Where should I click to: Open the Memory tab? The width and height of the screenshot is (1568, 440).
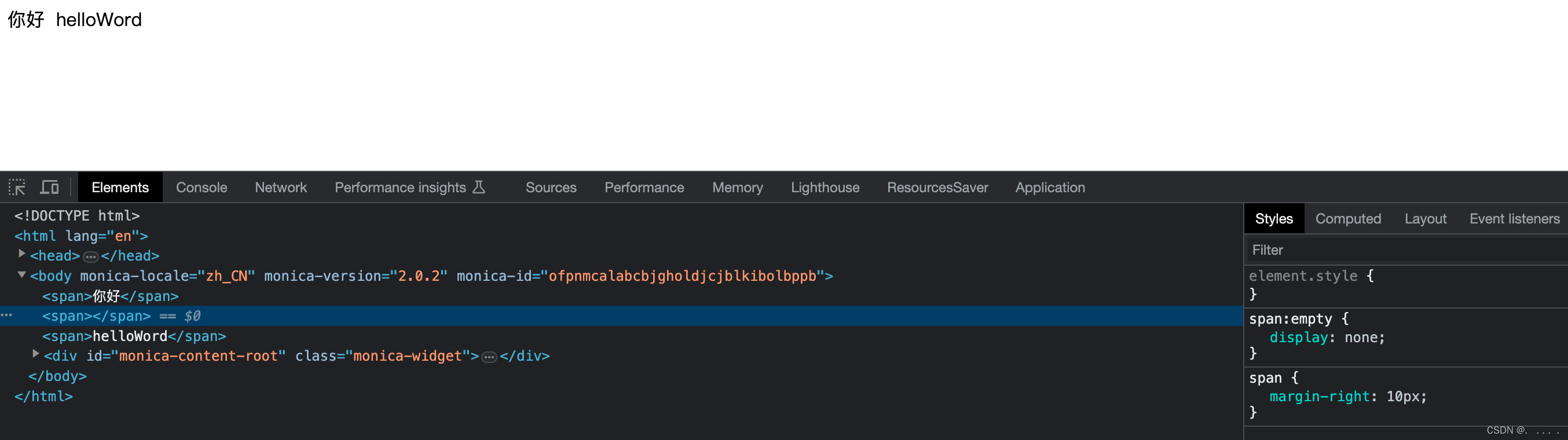click(x=737, y=188)
